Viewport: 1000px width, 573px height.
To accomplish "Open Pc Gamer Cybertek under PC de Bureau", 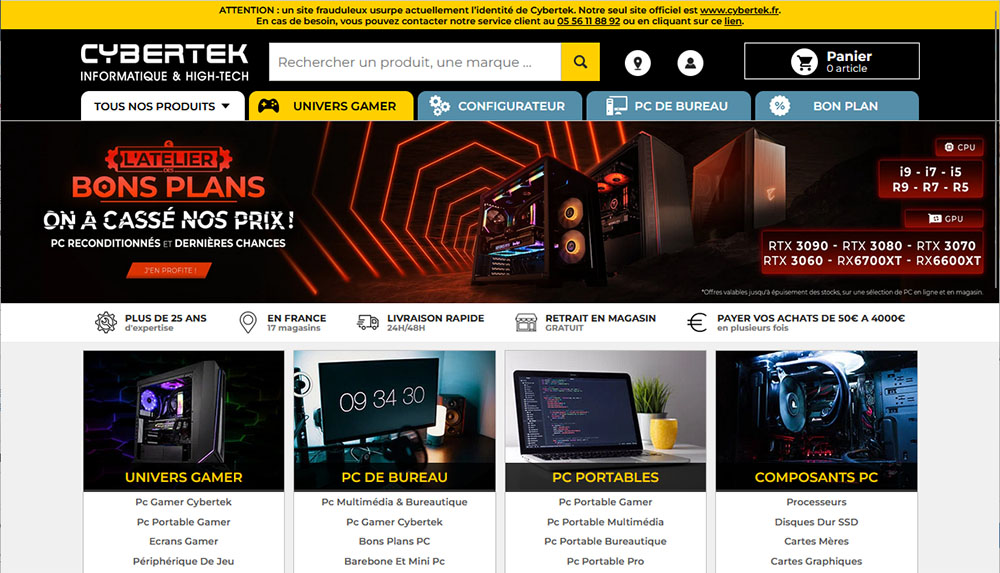I will 394,522.
